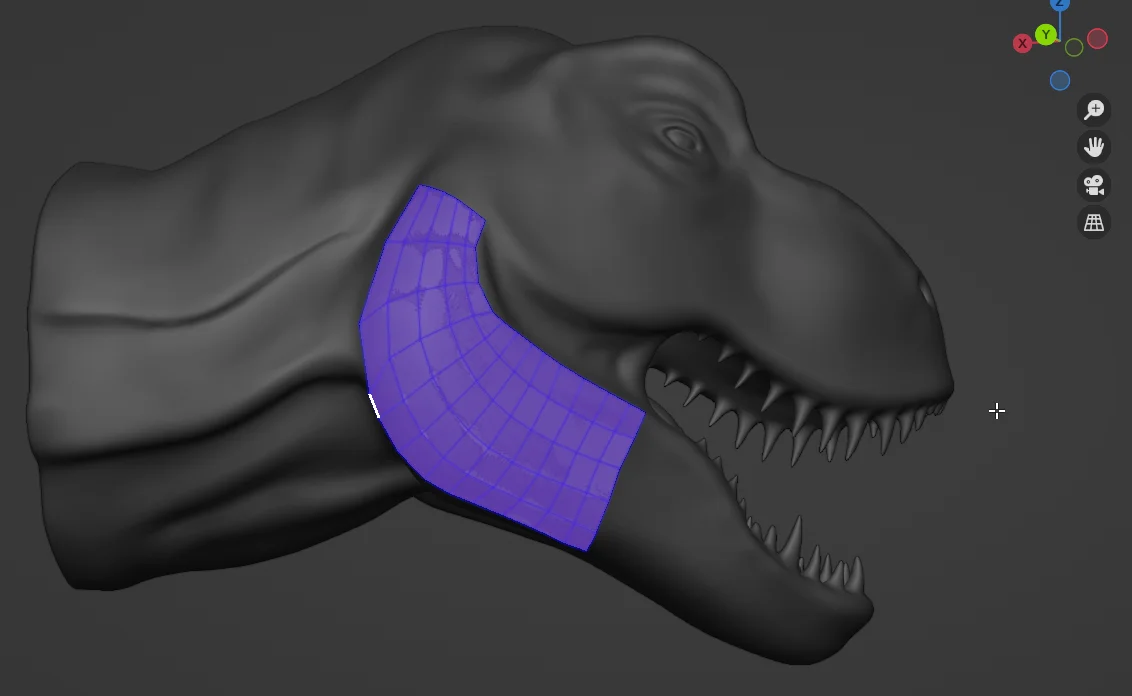Click the red X axis on the gizmo
Screen dimensions: 1132x696
point(1022,44)
